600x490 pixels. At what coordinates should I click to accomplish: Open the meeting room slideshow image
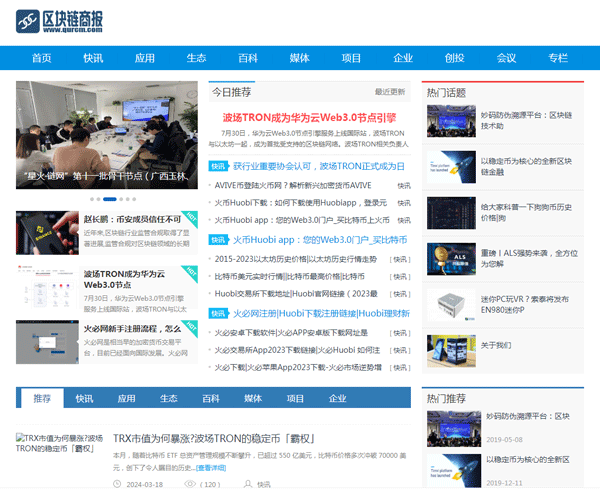click(x=107, y=135)
